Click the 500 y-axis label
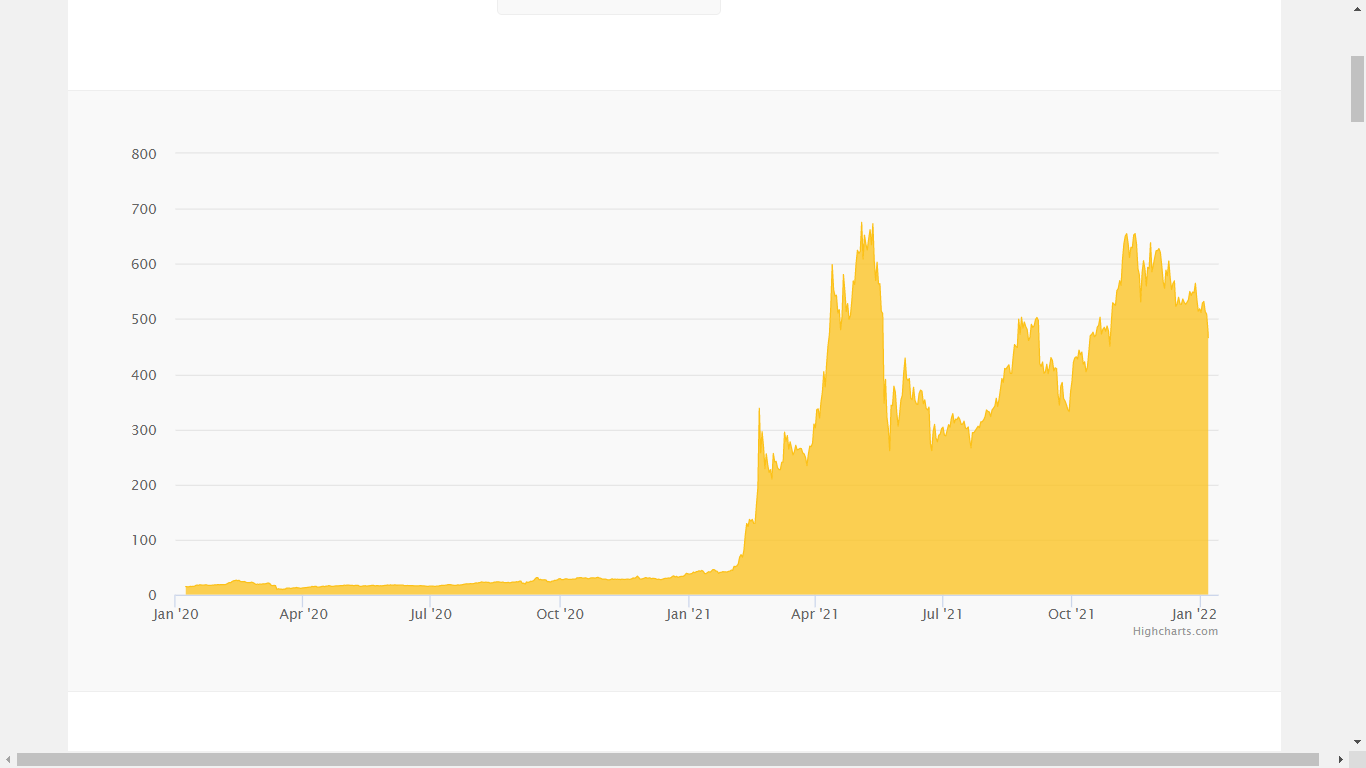This screenshot has height=768, width=1366. coord(144,320)
